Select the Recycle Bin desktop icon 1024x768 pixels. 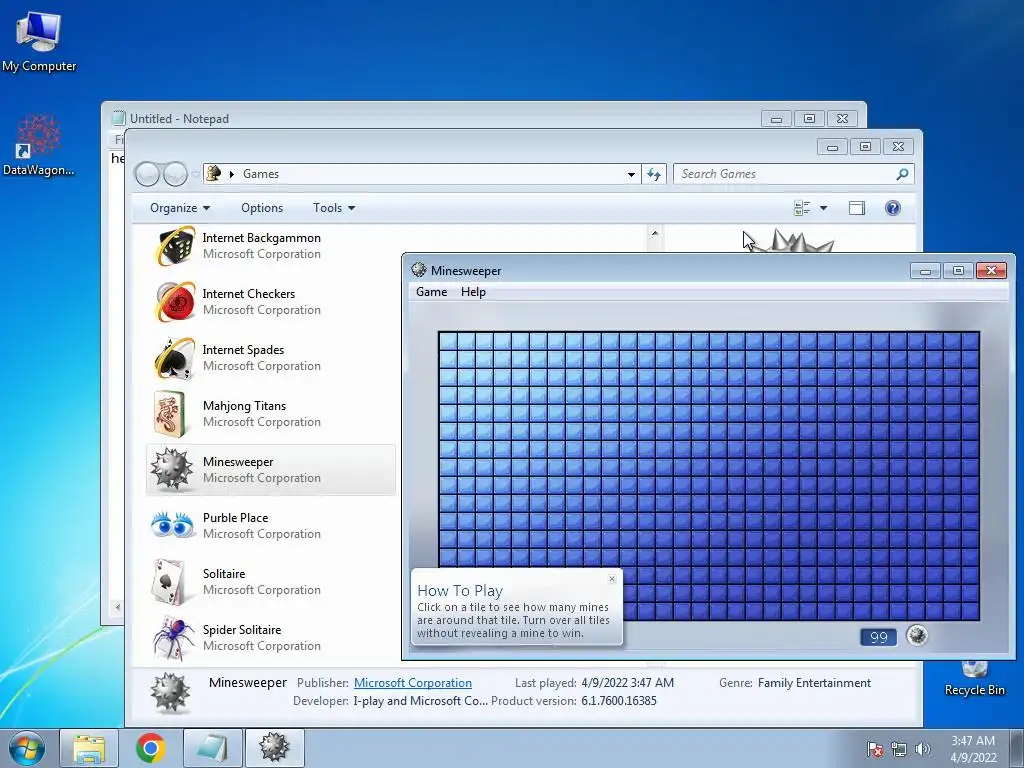[x=974, y=676]
